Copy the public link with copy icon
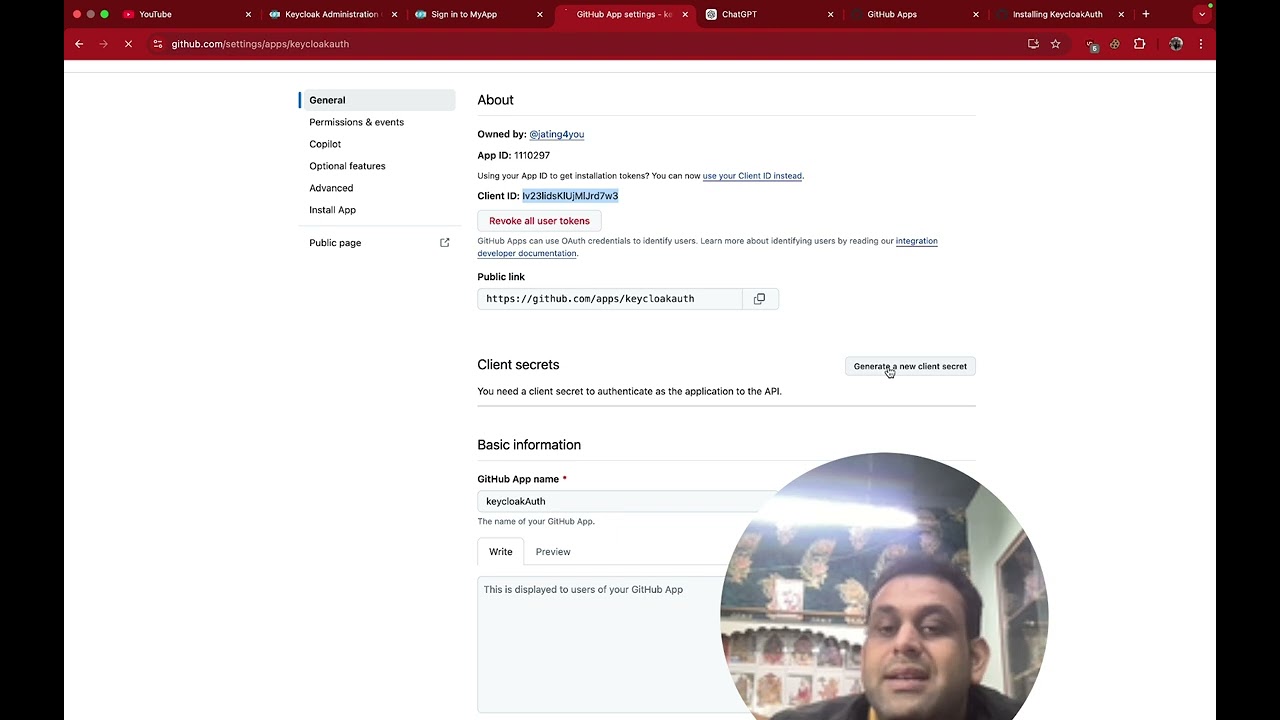The width and height of the screenshot is (1280, 720). [x=759, y=299]
